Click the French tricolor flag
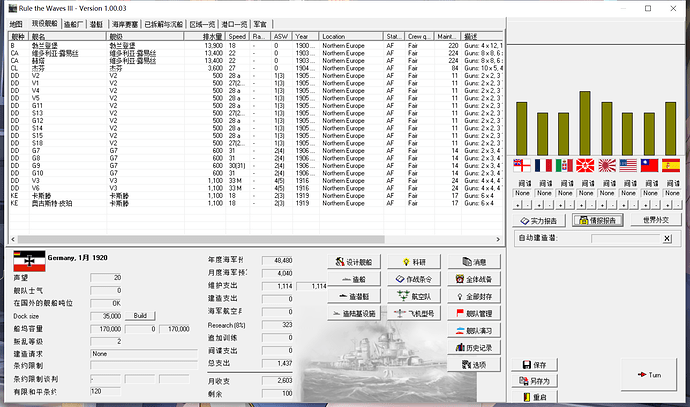The image size is (690, 407). (543, 165)
